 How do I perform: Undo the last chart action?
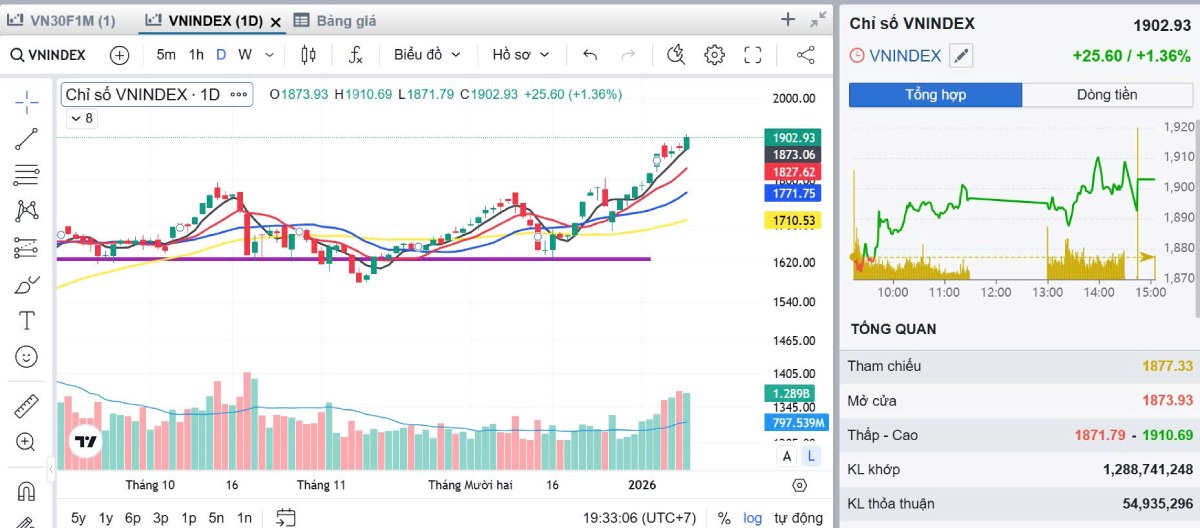coord(590,55)
